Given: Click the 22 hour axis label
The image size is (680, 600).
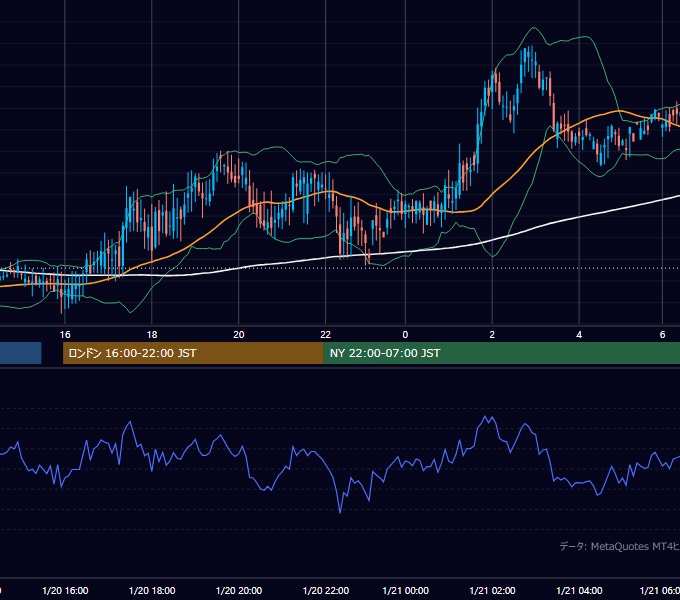Looking at the screenshot, I should [x=325, y=335].
